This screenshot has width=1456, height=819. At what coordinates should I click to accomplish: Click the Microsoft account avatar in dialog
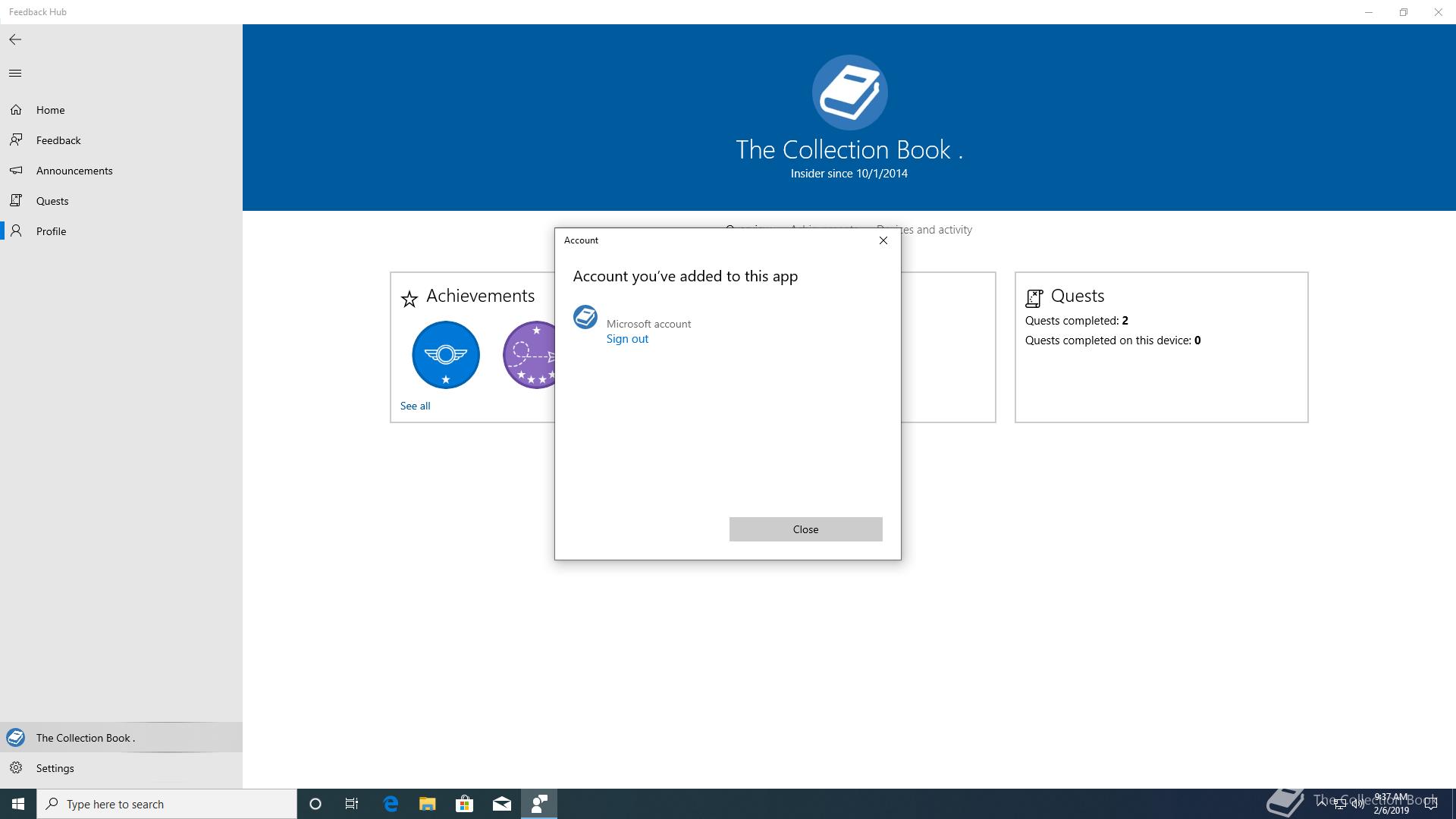tap(585, 317)
